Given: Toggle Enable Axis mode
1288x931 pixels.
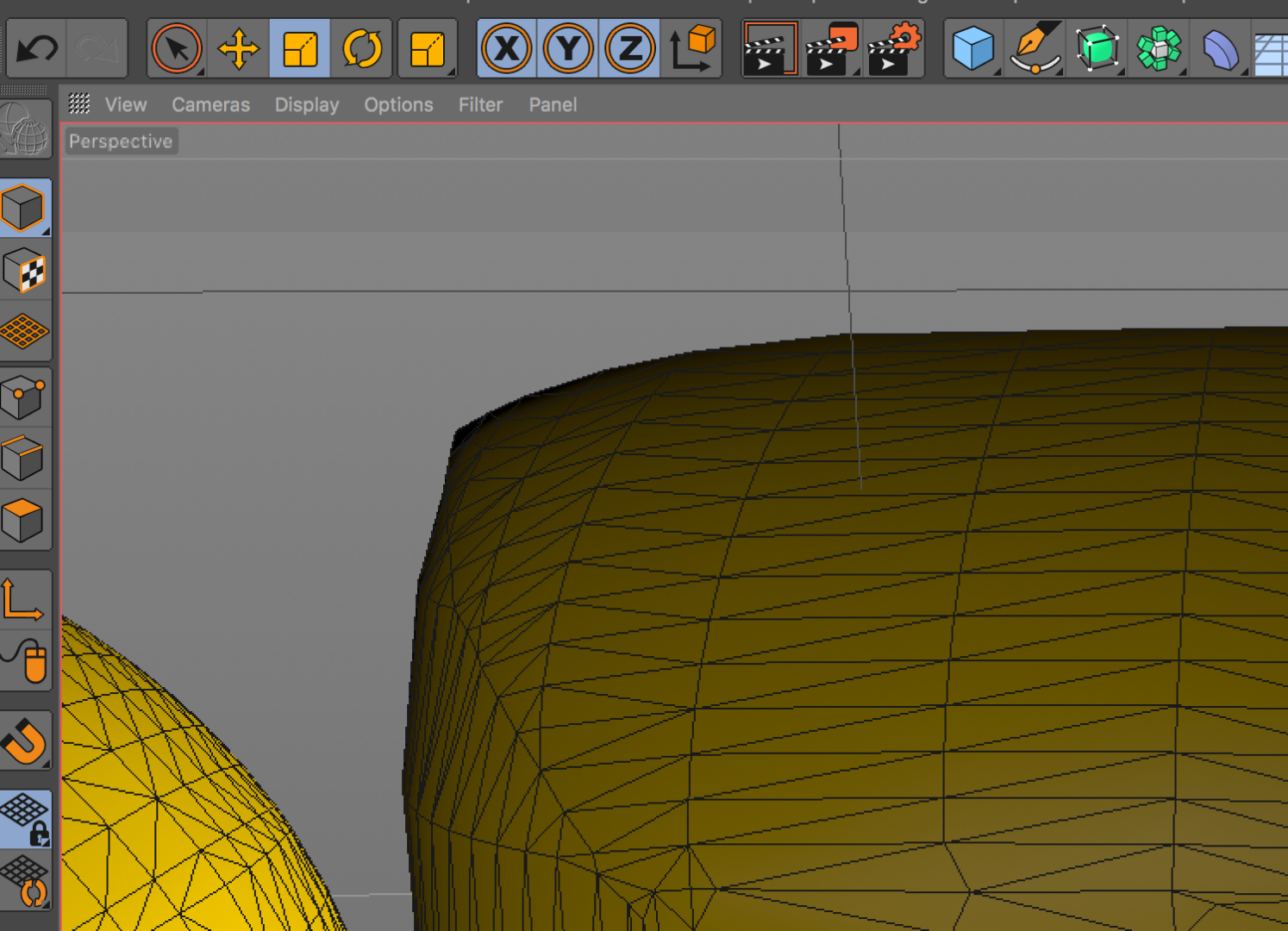Looking at the screenshot, I should pyautogui.click(x=25, y=600).
